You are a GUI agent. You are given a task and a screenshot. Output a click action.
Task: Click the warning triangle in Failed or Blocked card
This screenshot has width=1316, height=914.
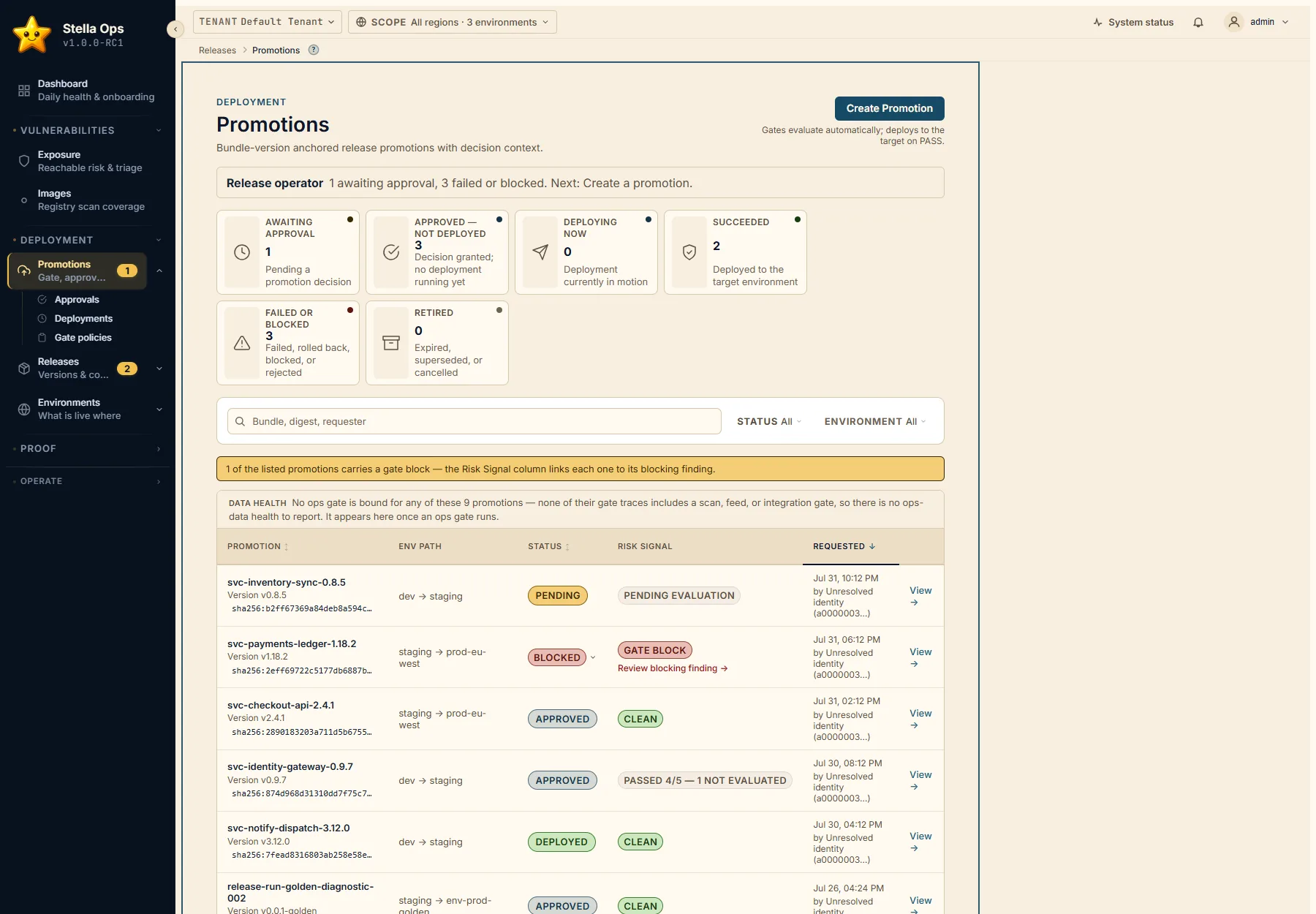pyautogui.click(x=242, y=343)
